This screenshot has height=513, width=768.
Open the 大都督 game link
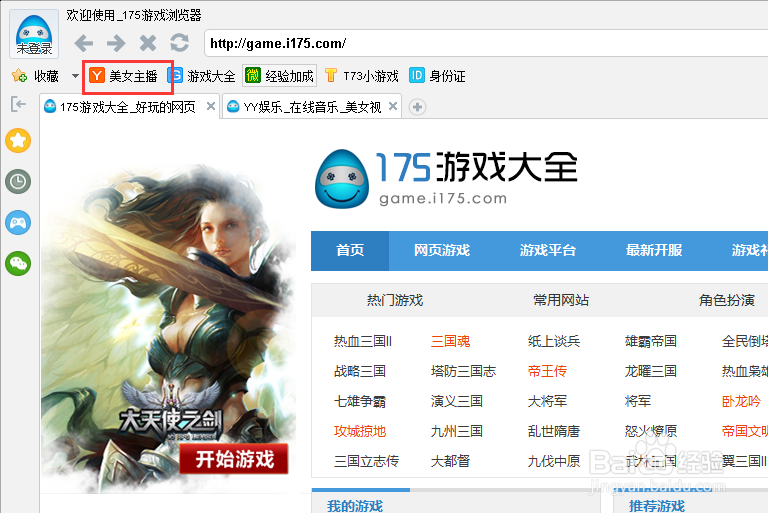click(450, 461)
